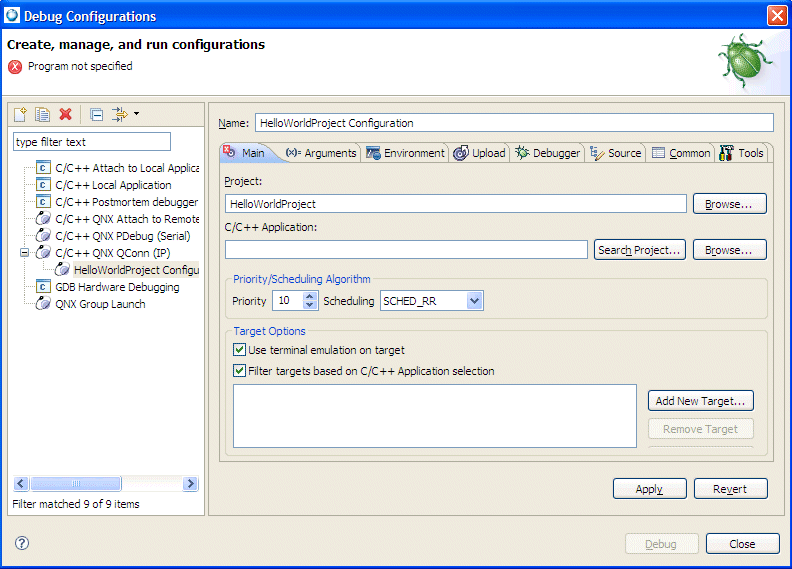Switch to the Debugger tab
This screenshot has width=792, height=569.
click(548, 153)
